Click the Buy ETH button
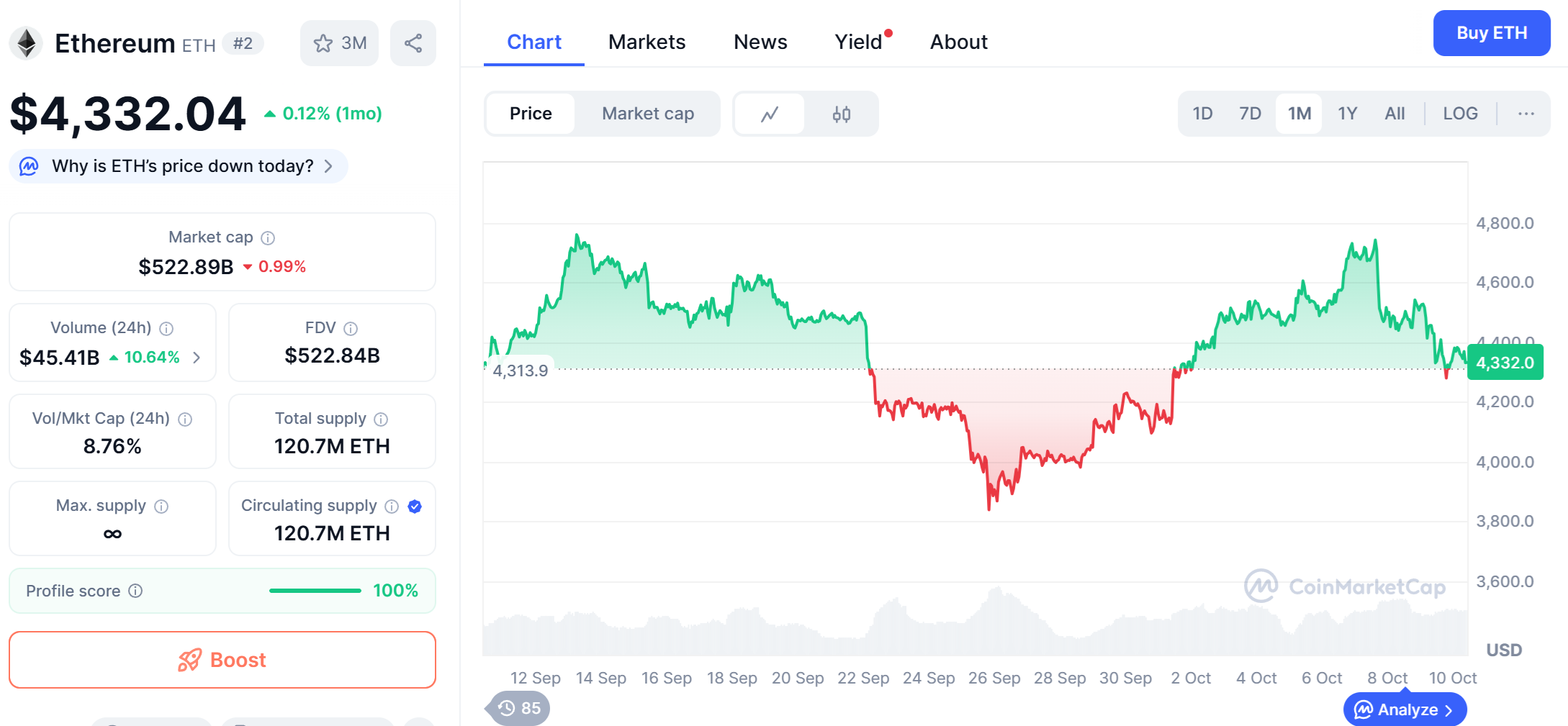Image resolution: width=1568 pixels, height=726 pixels. tap(1491, 33)
